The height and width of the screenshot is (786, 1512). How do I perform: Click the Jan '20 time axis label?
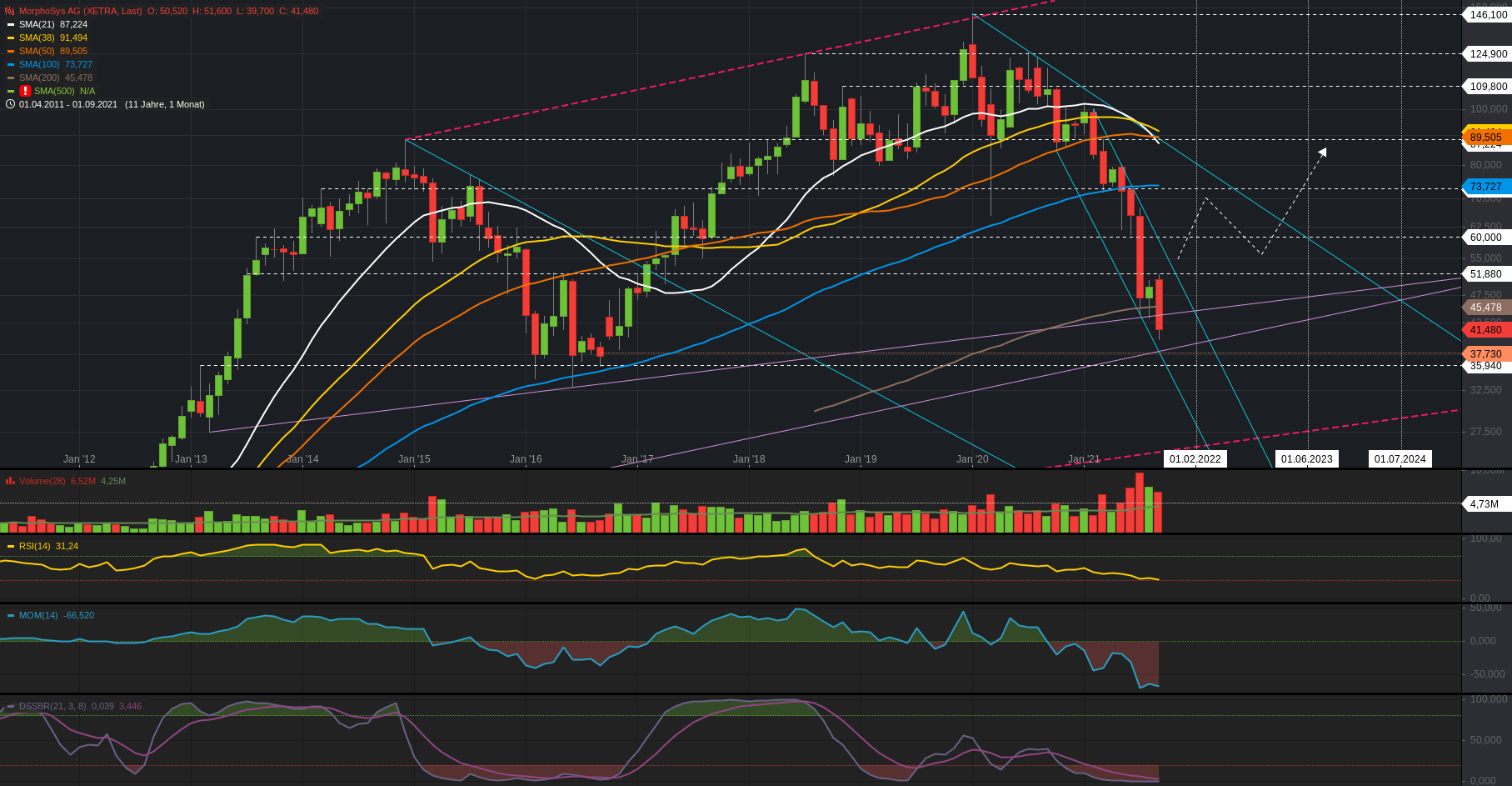click(x=972, y=459)
